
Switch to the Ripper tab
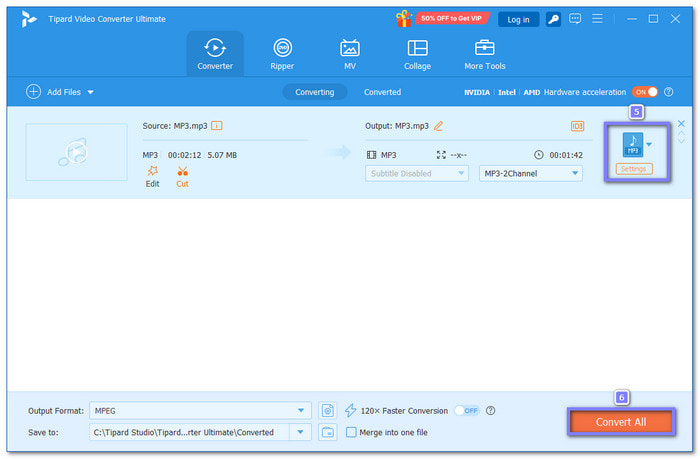[282, 54]
